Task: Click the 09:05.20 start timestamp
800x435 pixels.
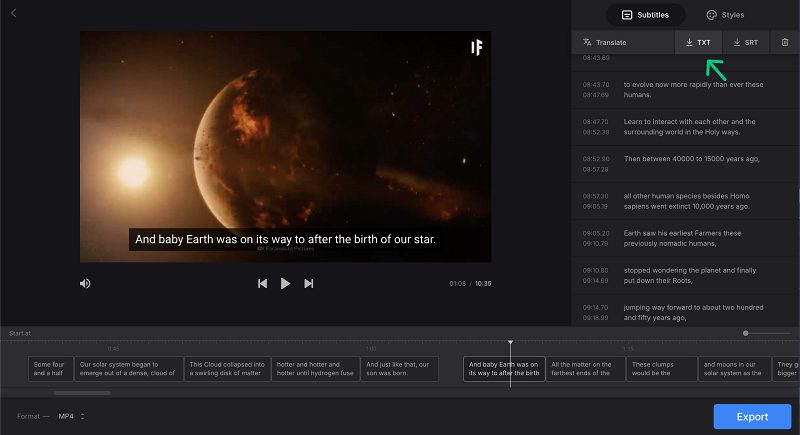Action: click(596, 233)
